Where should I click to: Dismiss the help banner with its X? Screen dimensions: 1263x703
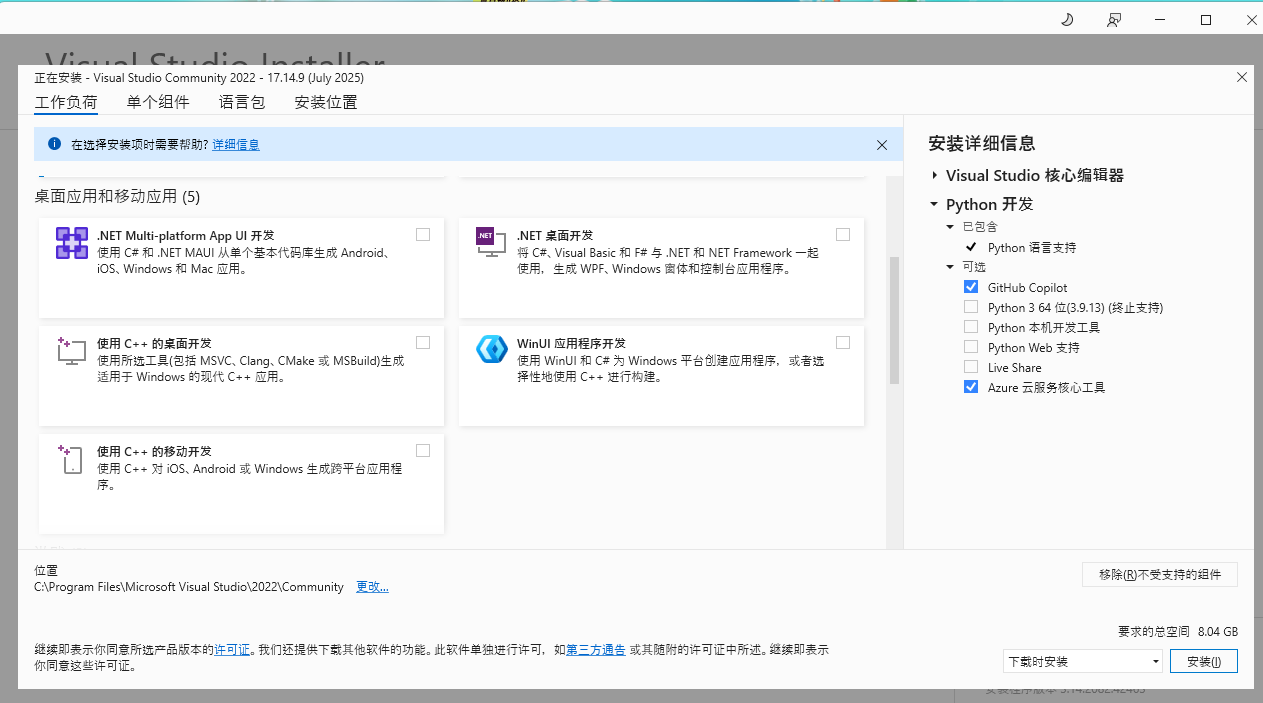[x=882, y=145]
